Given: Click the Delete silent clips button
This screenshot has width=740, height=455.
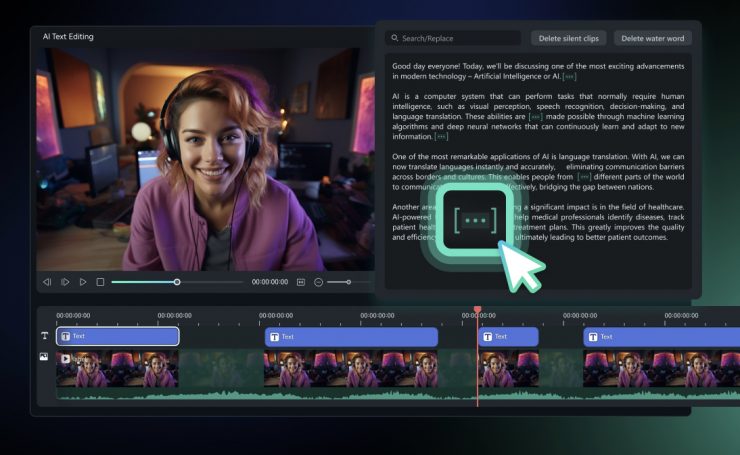Looking at the screenshot, I should pyautogui.click(x=568, y=38).
